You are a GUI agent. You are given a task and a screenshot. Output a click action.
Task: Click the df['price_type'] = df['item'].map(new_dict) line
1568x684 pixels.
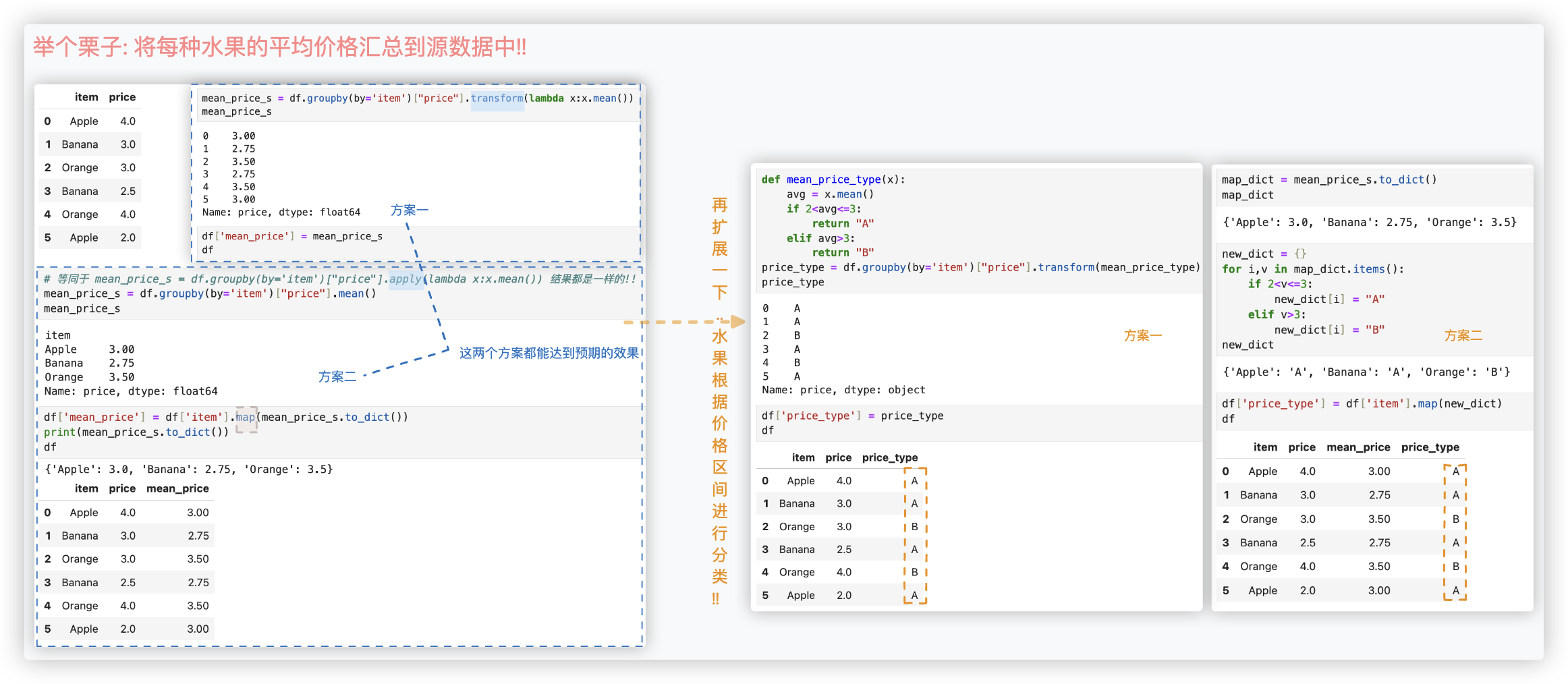click(1362, 404)
